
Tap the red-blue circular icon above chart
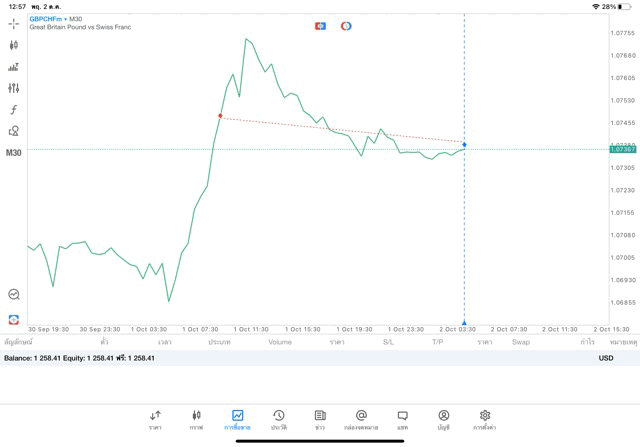(346, 26)
